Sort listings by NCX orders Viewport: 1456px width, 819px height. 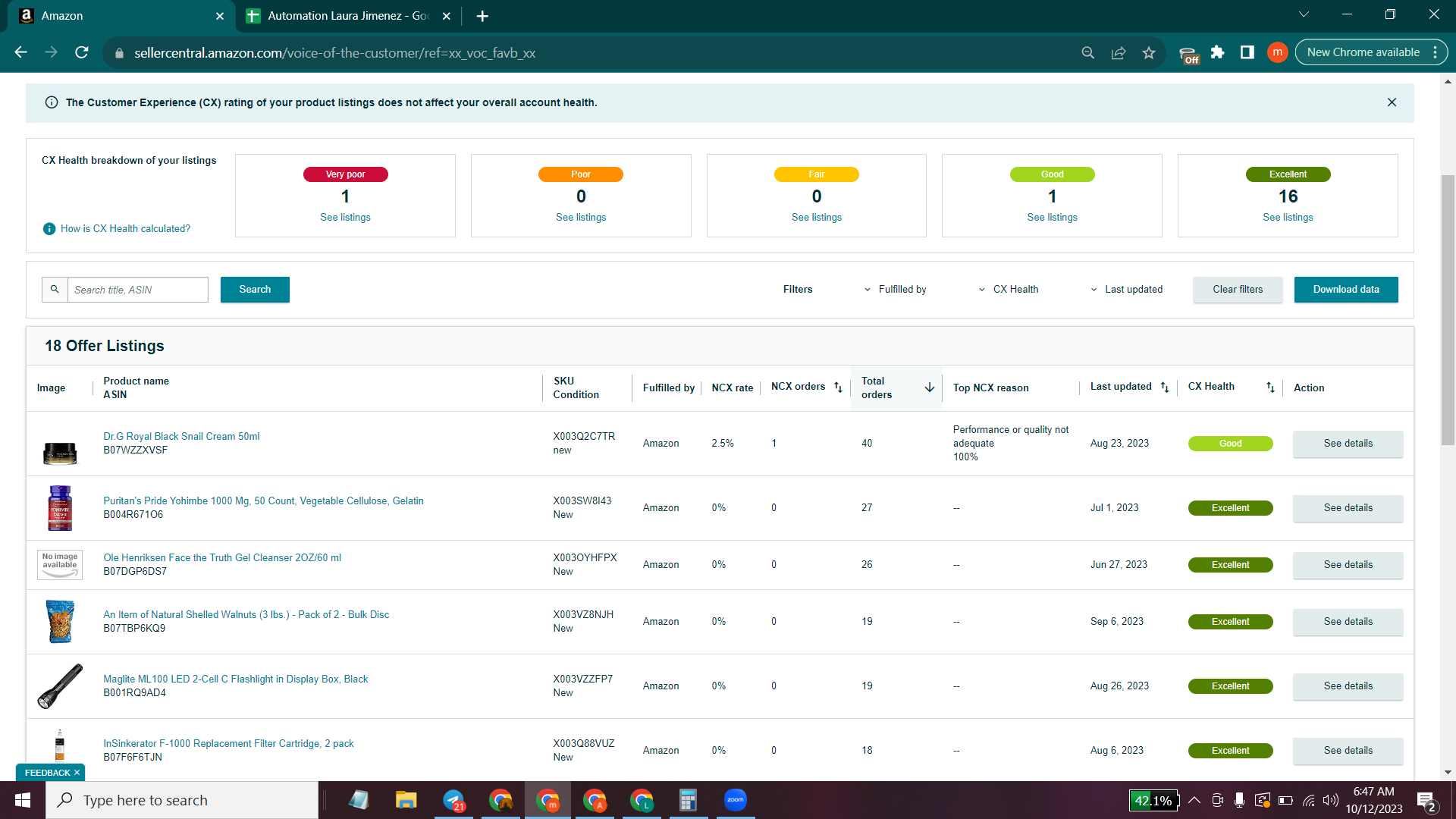pyautogui.click(x=838, y=388)
